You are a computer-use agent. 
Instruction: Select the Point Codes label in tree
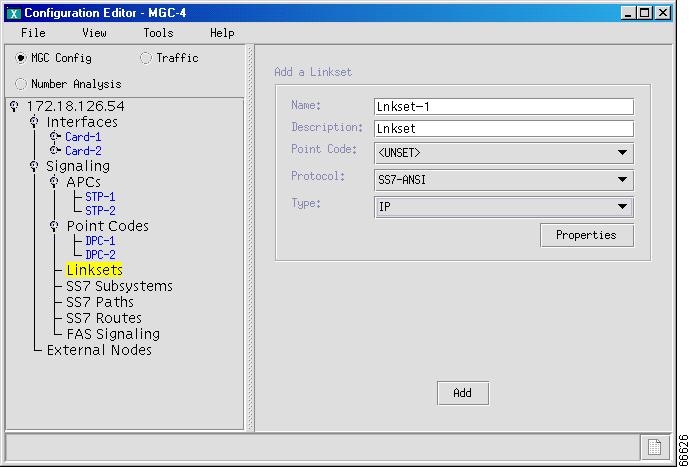pyautogui.click(x=108, y=226)
